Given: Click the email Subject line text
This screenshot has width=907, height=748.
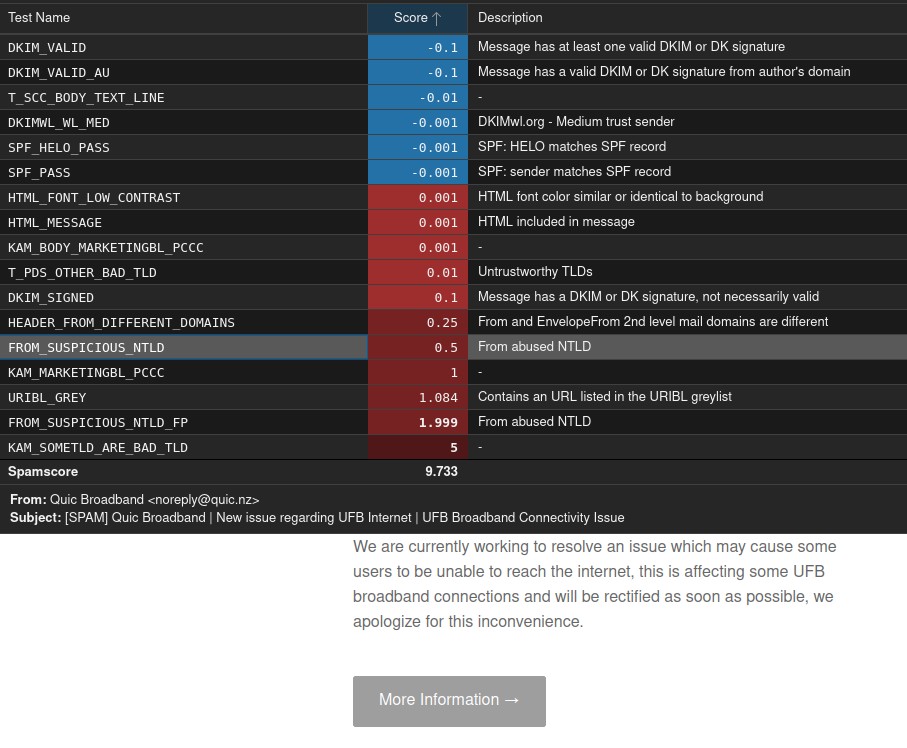Looking at the screenshot, I should point(344,518).
